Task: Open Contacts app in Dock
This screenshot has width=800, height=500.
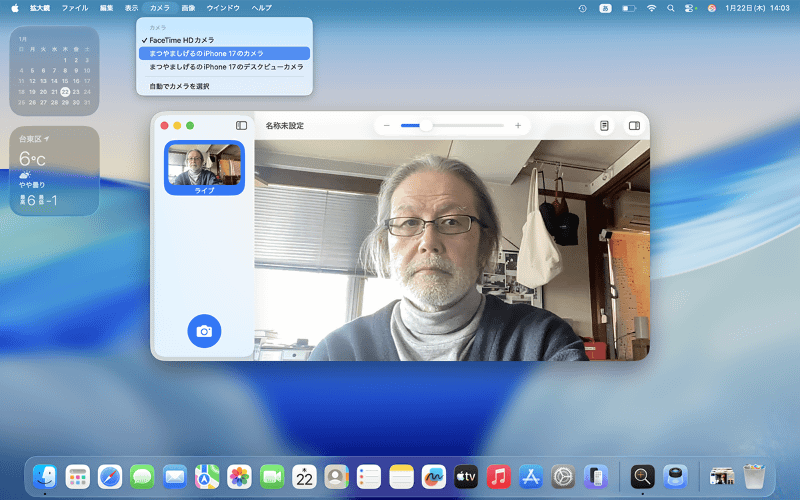Action: tap(336, 477)
